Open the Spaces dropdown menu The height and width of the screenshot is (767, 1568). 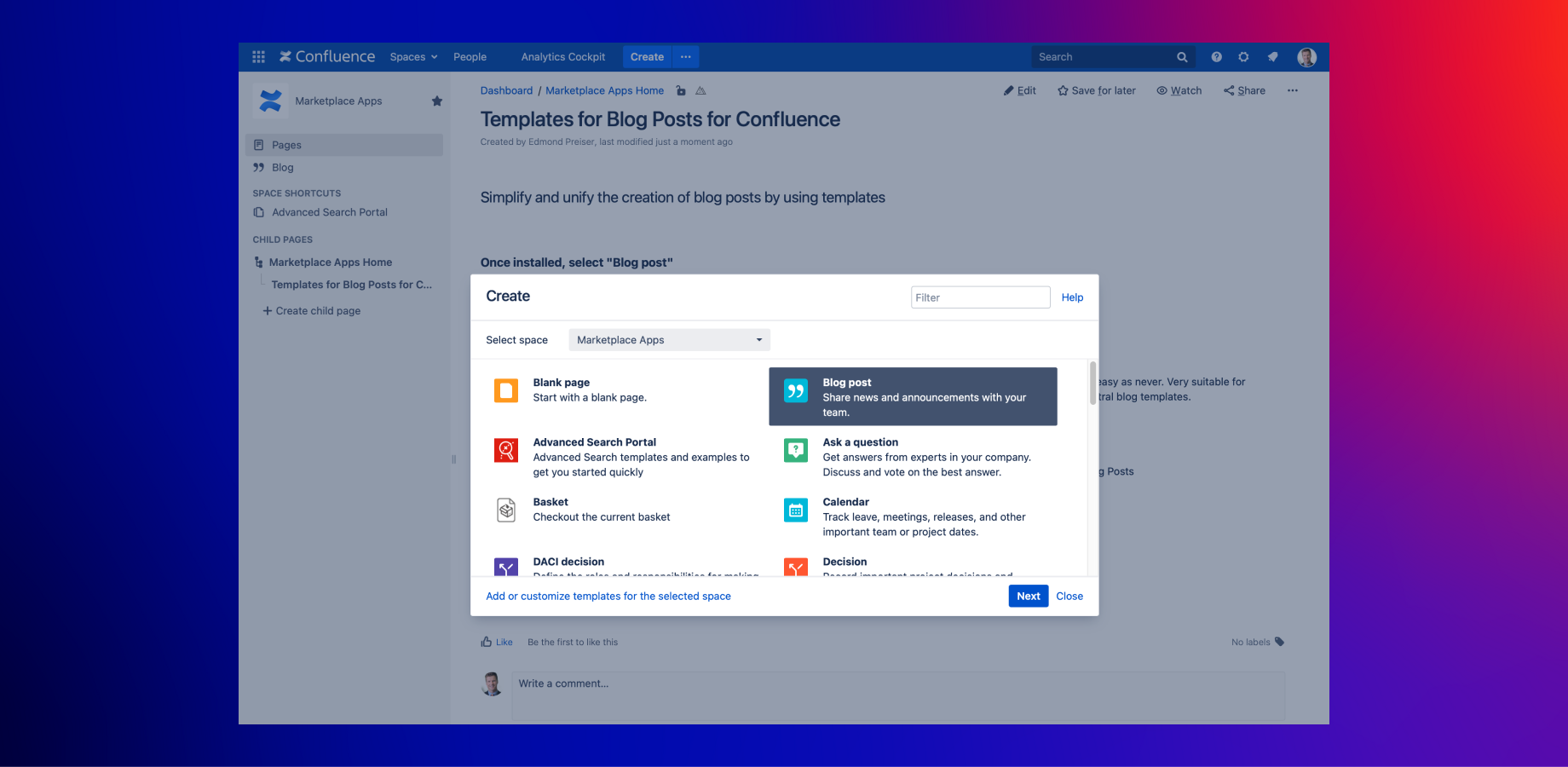413,57
